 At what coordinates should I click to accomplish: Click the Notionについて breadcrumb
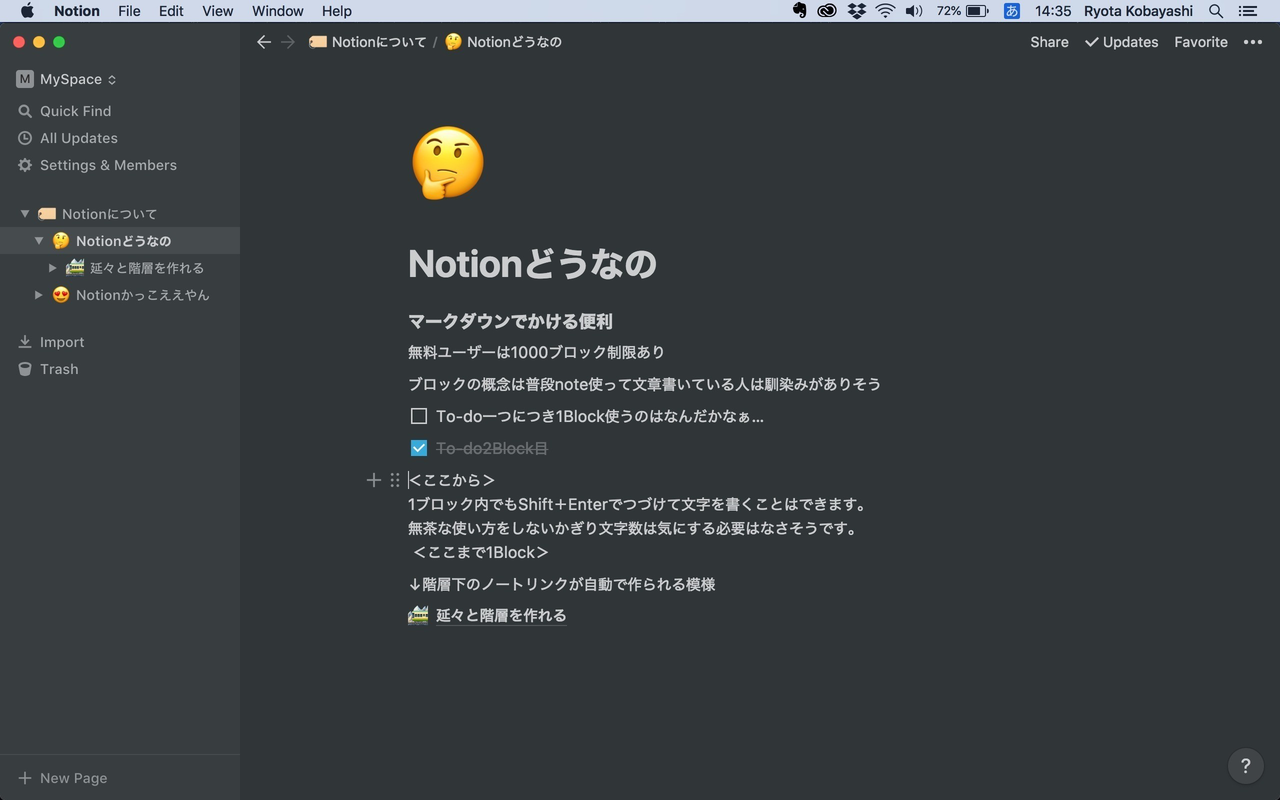click(367, 42)
